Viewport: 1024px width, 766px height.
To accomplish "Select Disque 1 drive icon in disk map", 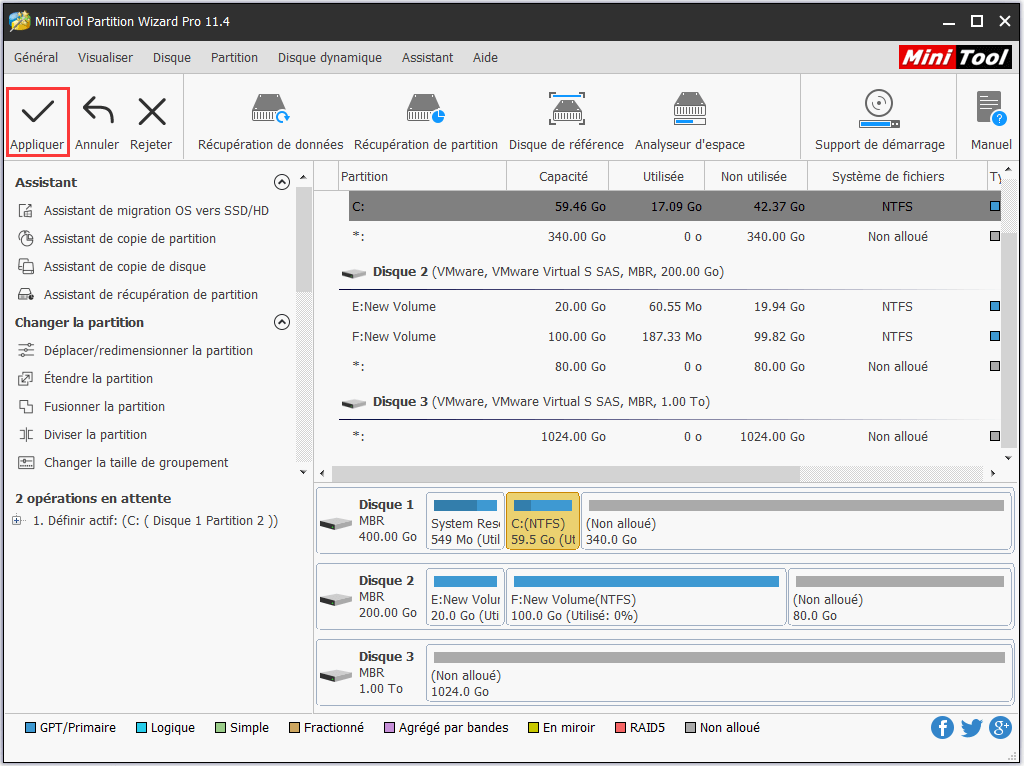I will 336,523.
